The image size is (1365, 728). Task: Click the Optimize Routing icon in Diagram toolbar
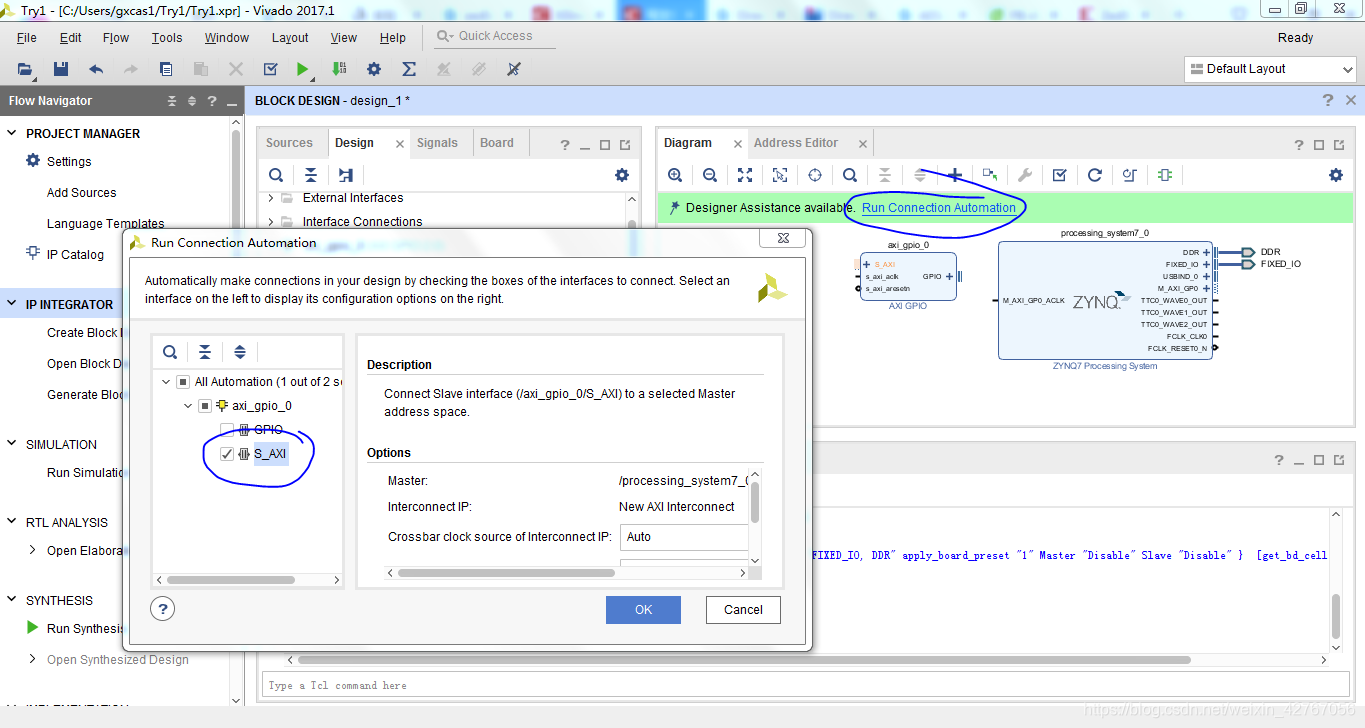[x=1130, y=175]
